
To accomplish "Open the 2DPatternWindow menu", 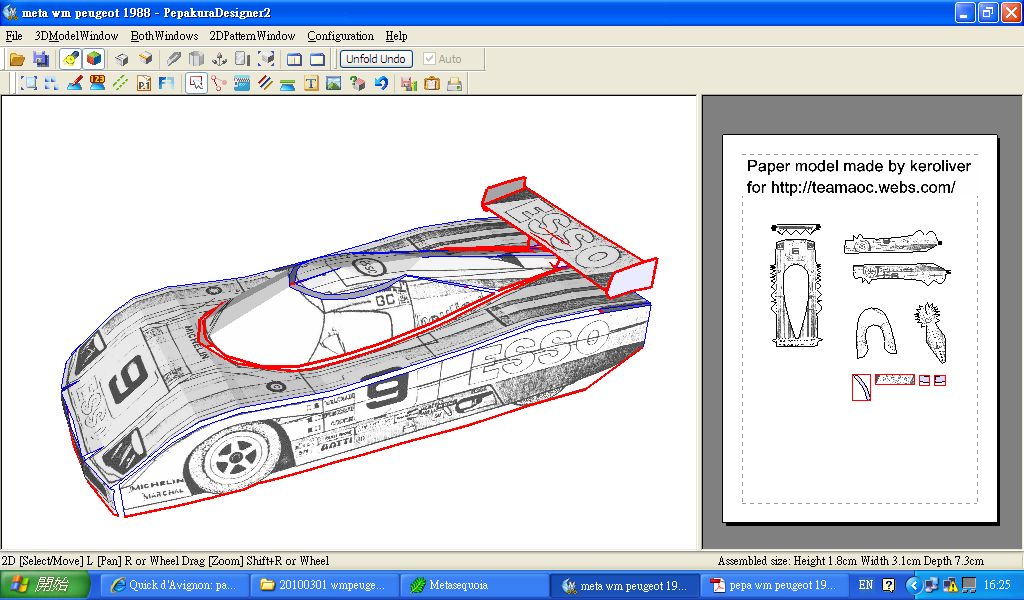I will click(252, 36).
